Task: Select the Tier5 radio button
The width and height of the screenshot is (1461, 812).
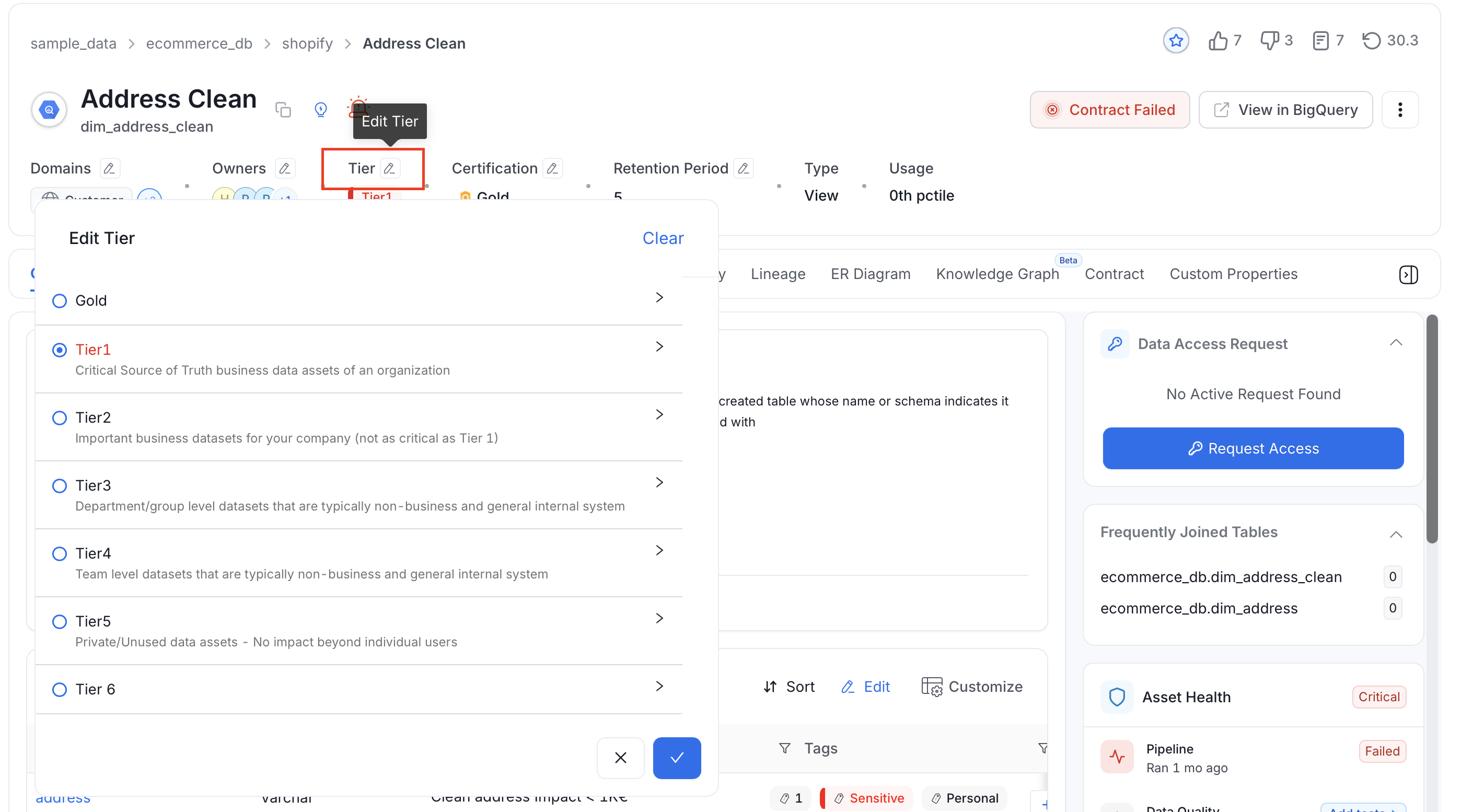Action: click(60, 622)
